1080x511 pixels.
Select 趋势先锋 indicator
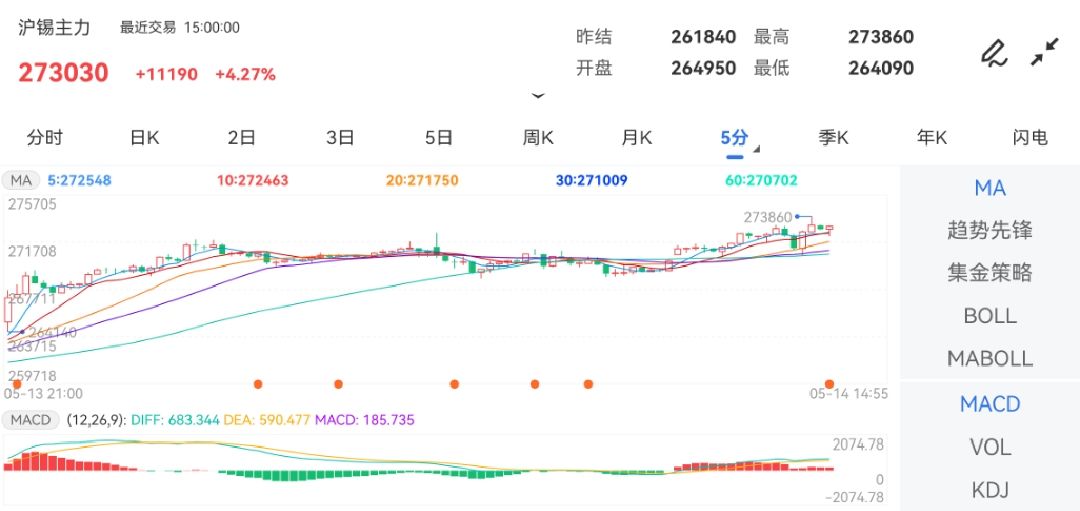(x=990, y=230)
